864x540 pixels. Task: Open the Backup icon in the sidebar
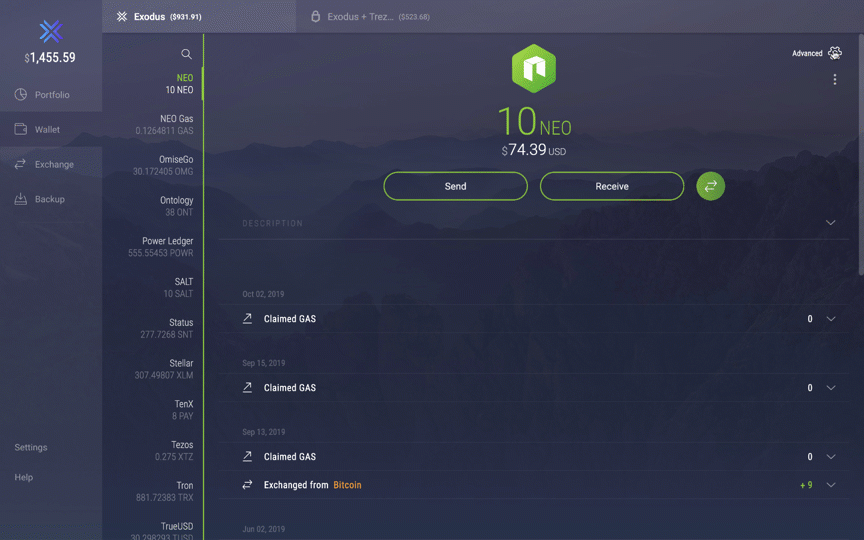20,199
